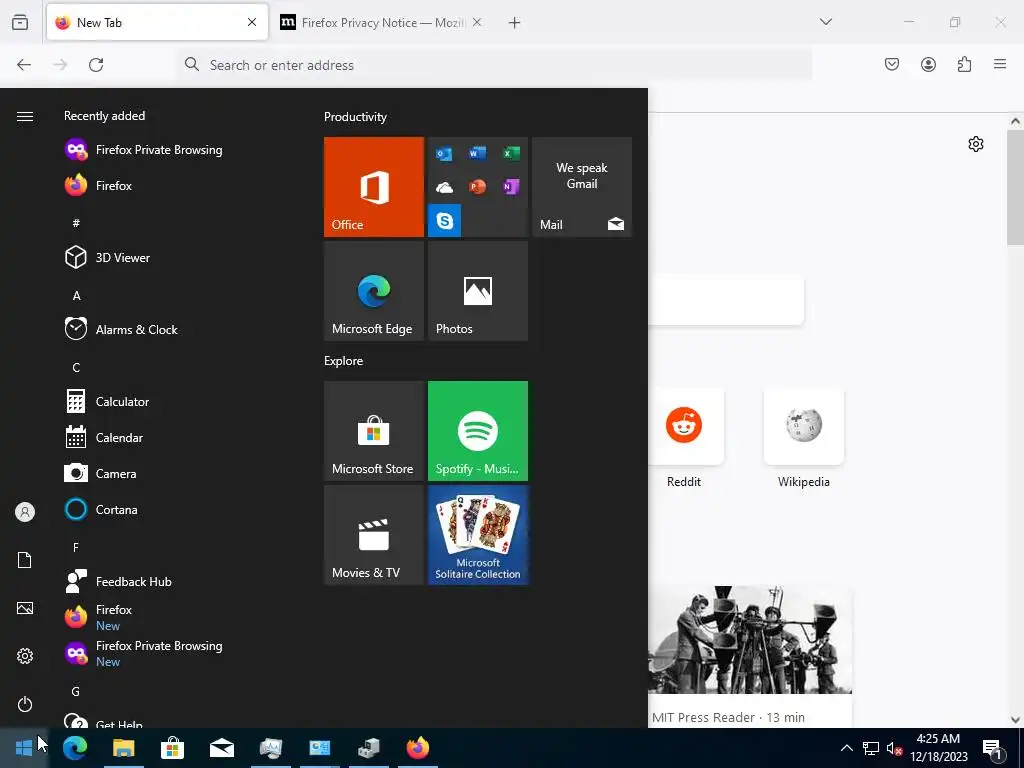Open Firefox View button

20,22
